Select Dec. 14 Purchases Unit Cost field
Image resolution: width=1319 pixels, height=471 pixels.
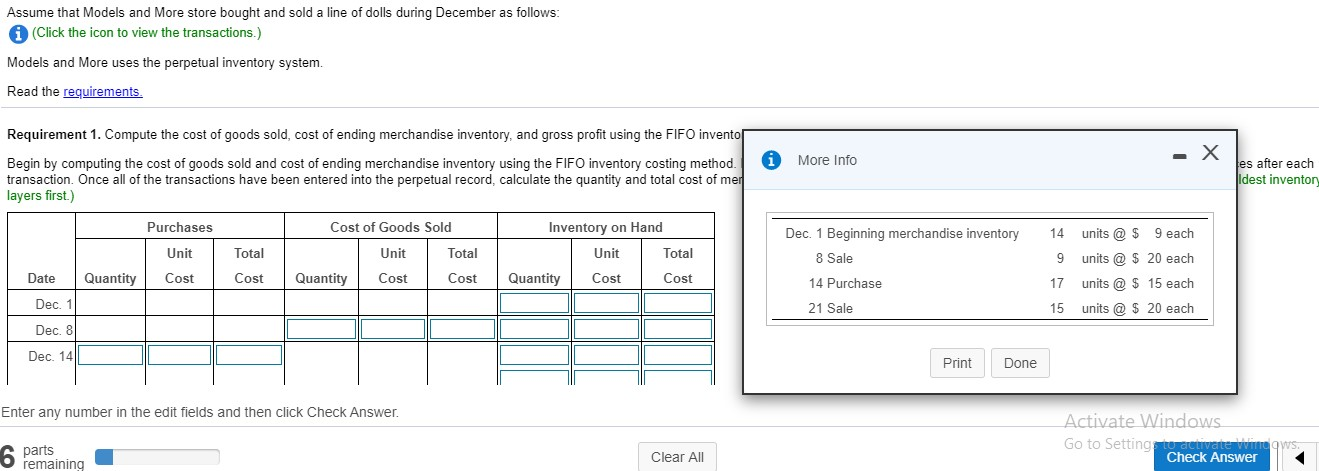pyautogui.click(x=179, y=355)
